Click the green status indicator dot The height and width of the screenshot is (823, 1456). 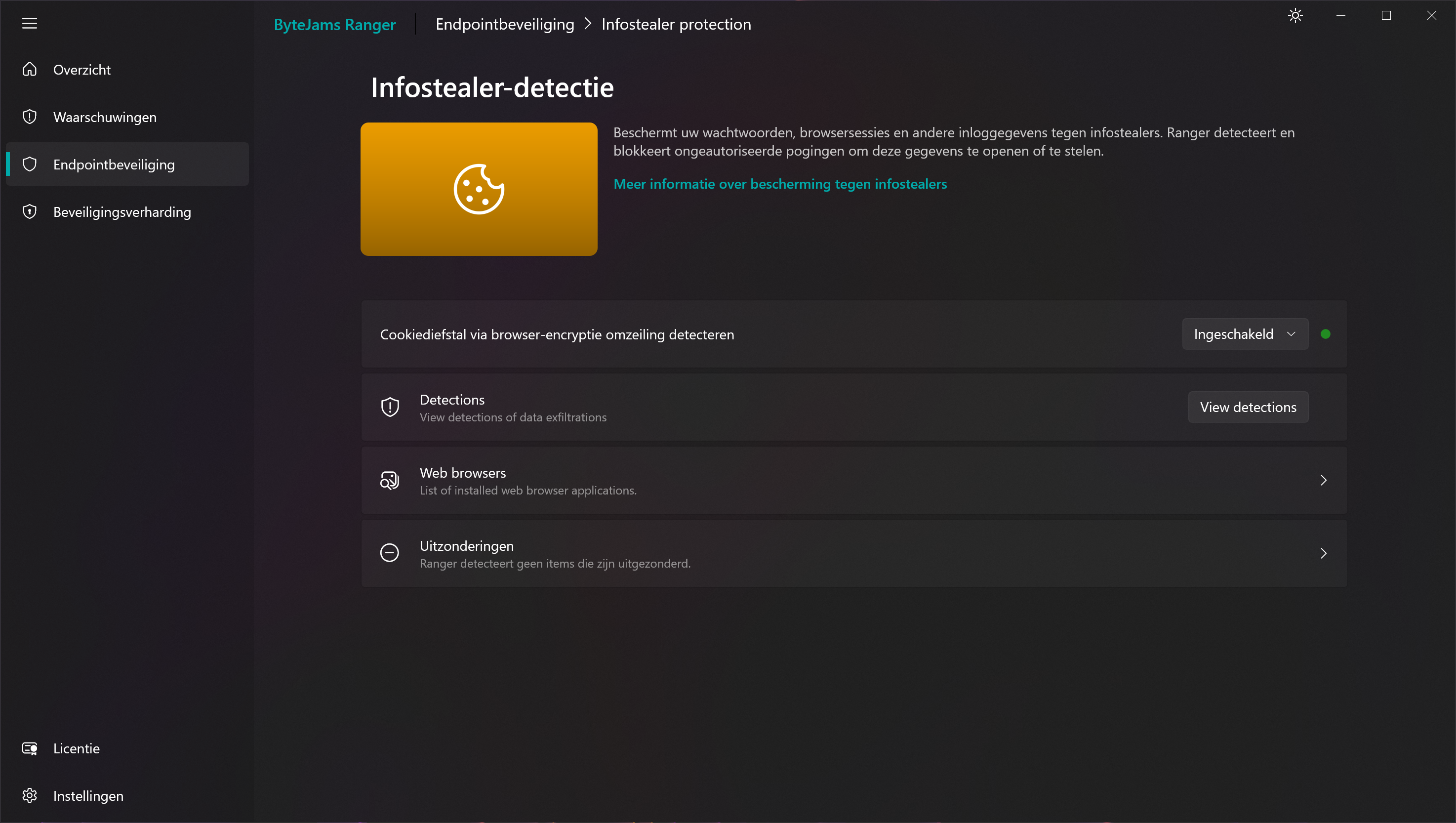point(1326,334)
